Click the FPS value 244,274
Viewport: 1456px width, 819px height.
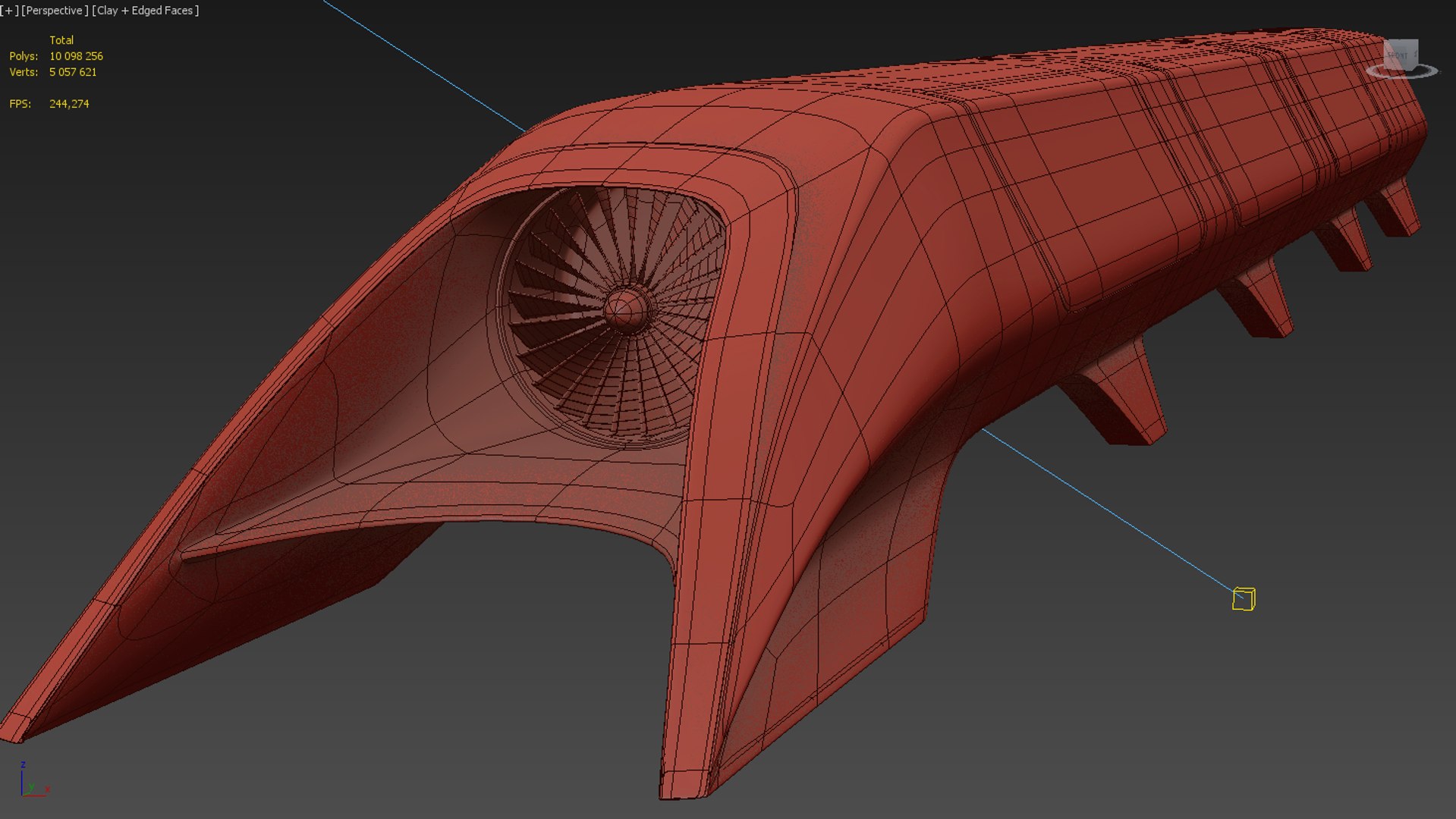click(69, 104)
